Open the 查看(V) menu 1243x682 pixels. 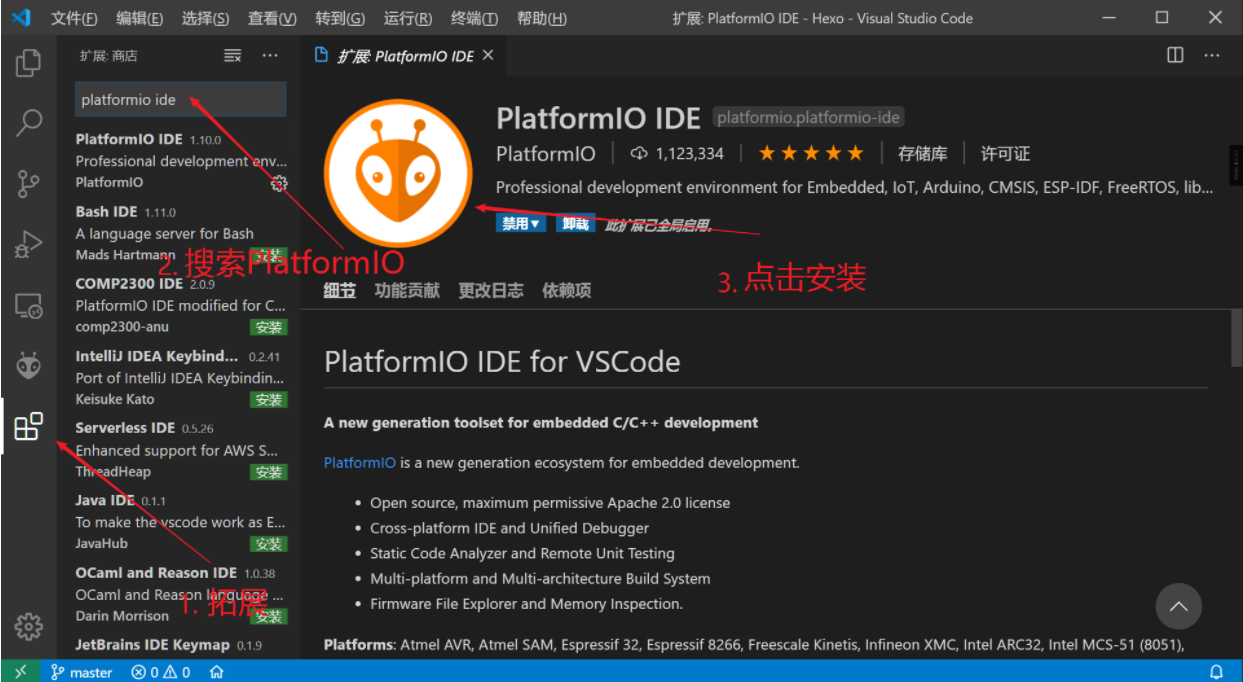[272, 18]
